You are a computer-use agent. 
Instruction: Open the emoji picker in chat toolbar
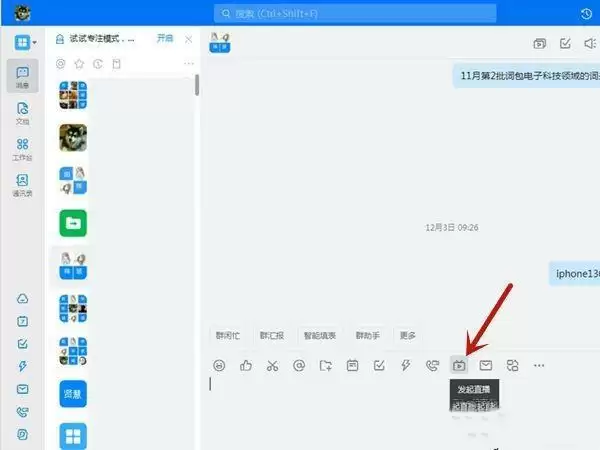click(219, 365)
